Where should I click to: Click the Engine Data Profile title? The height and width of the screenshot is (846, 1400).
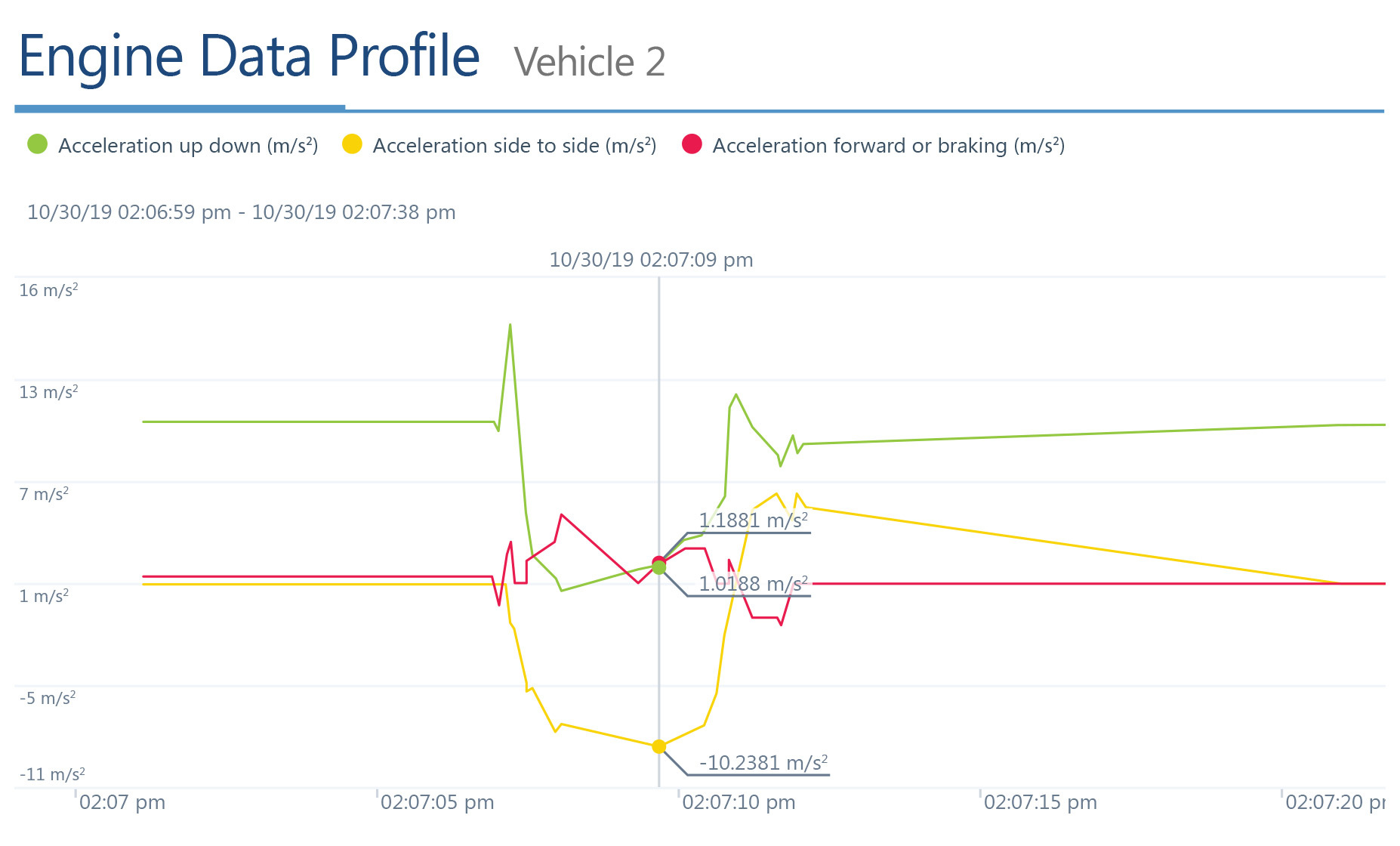[249, 56]
